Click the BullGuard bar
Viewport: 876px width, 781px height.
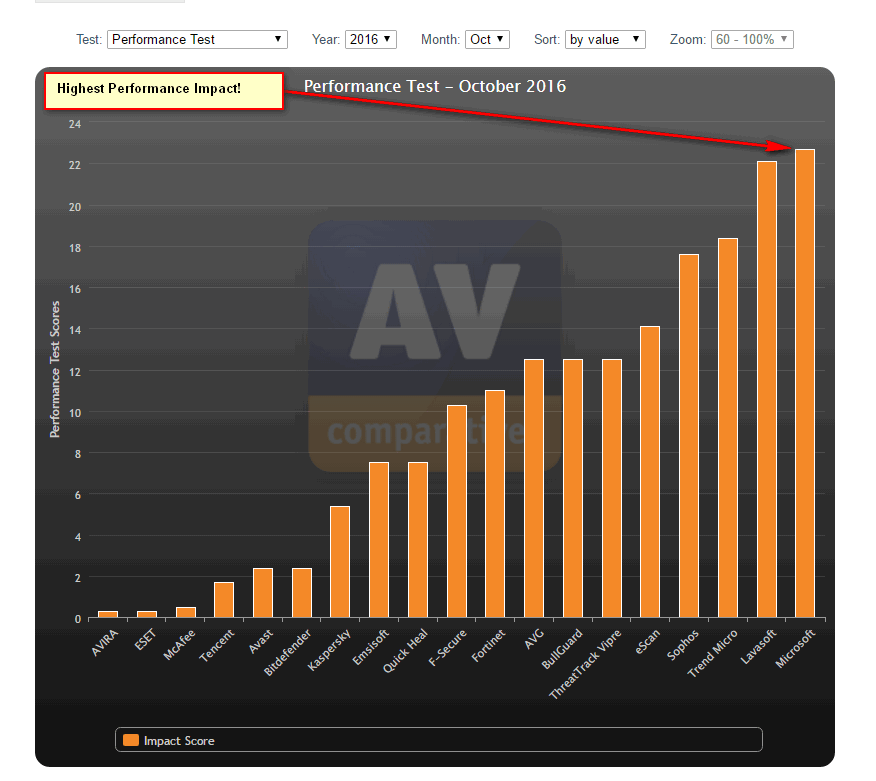573,489
